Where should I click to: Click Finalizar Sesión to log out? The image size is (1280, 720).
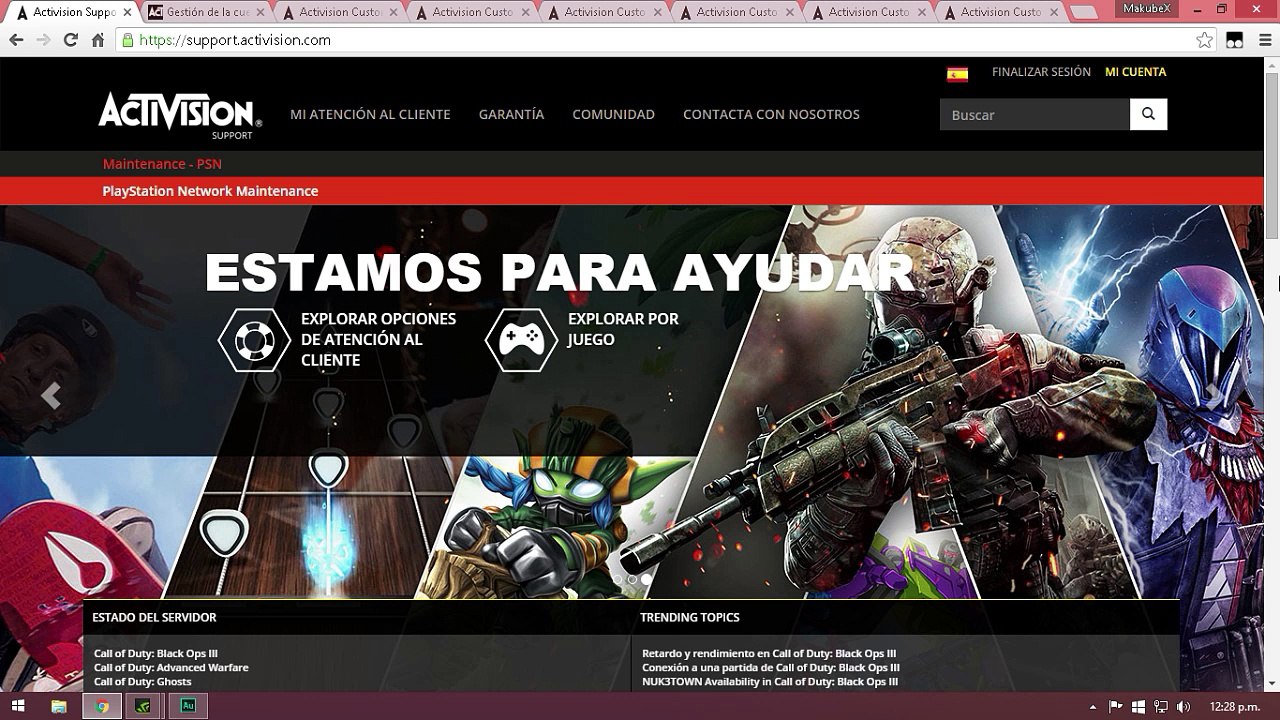click(x=1041, y=72)
